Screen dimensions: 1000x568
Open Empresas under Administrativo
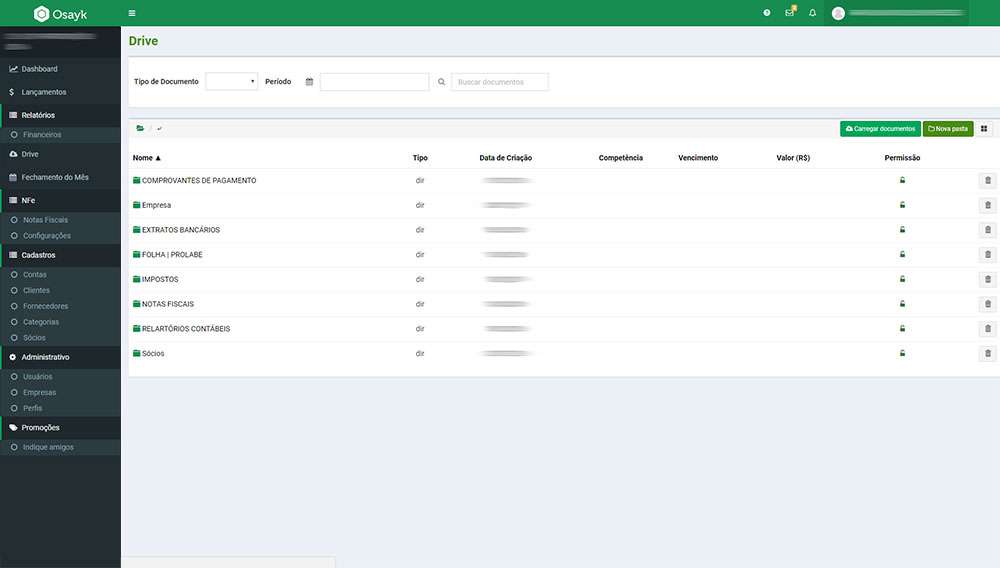coord(61,393)
